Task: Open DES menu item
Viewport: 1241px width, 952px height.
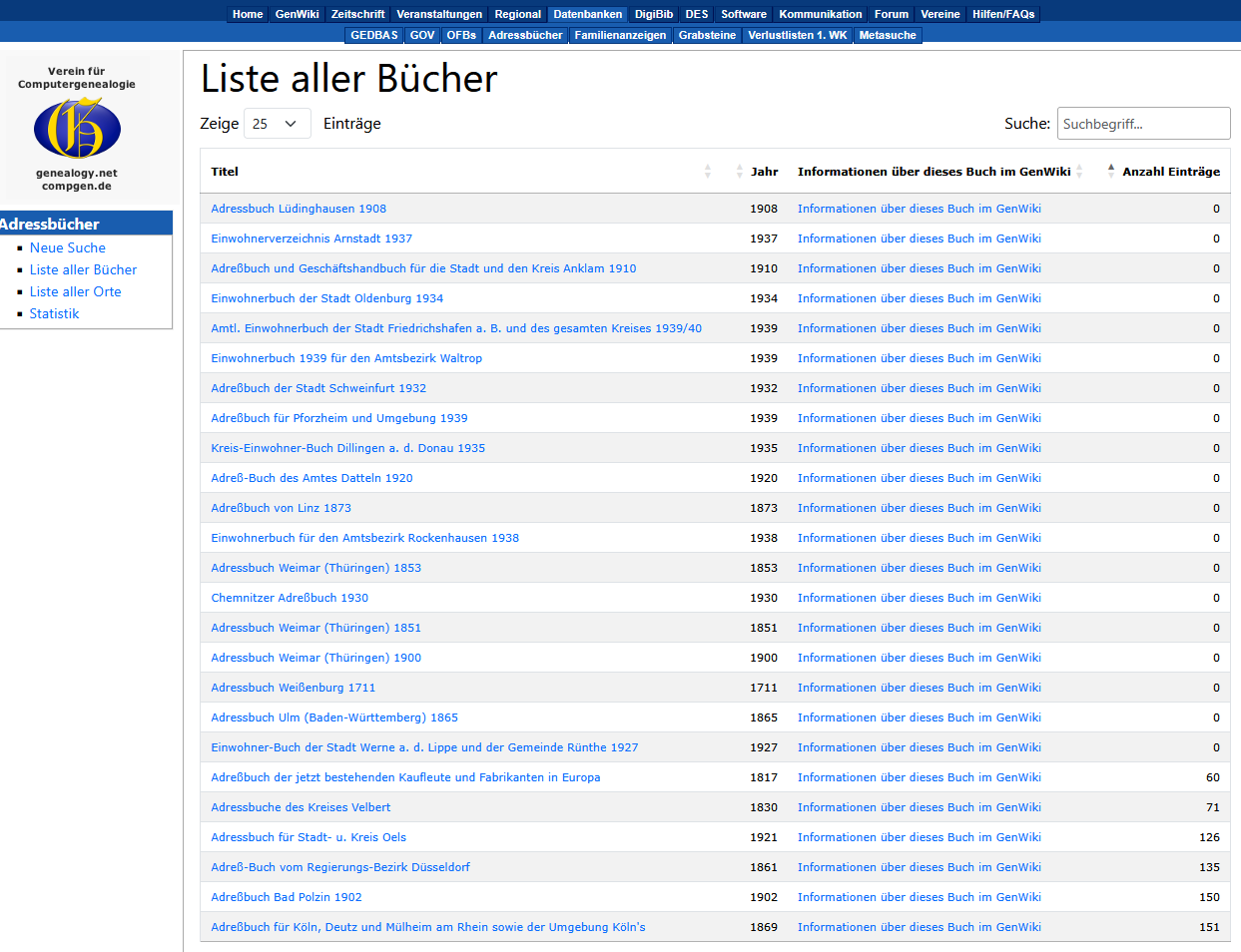Action: click(x=697, y=14)
